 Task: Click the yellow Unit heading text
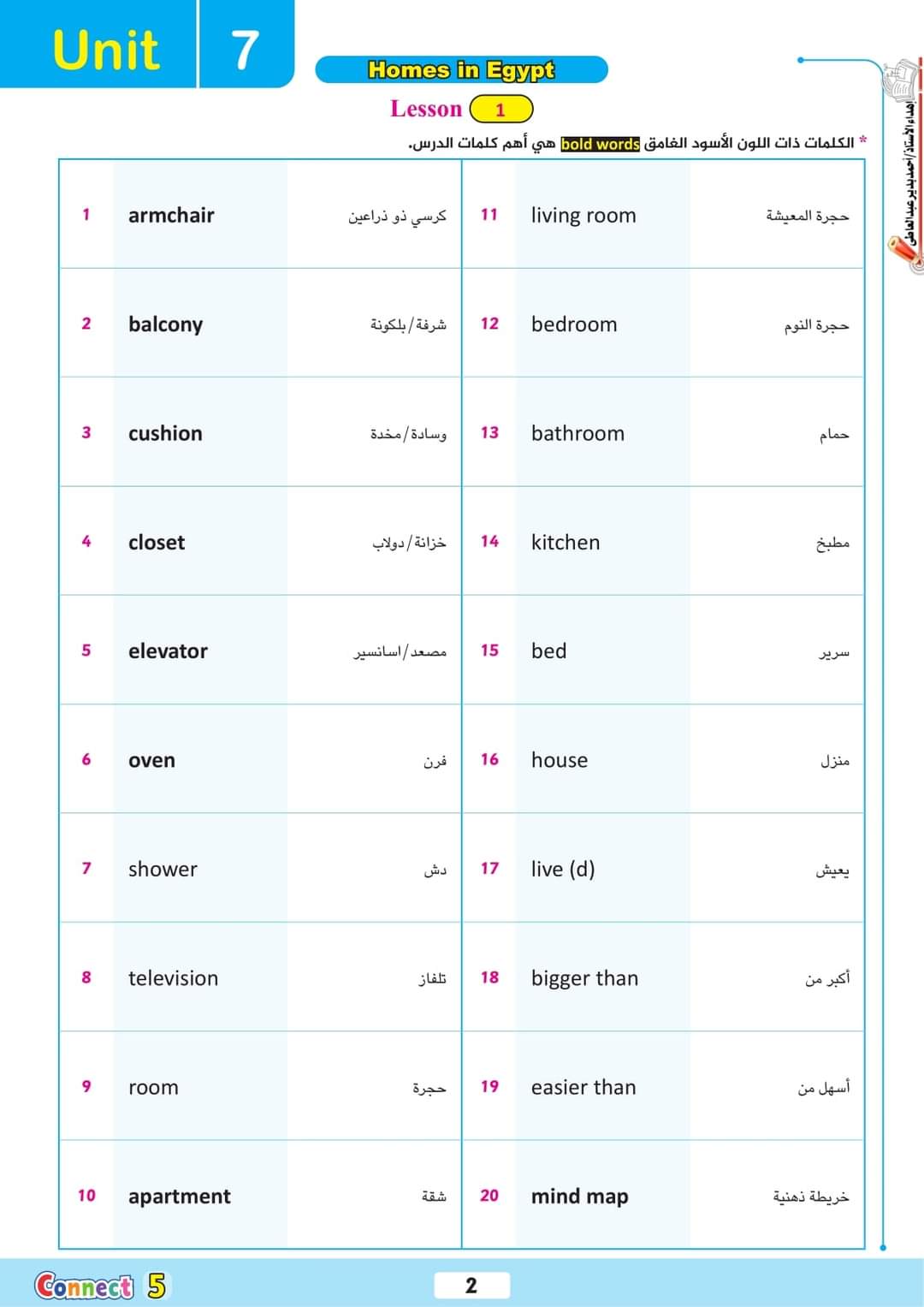pyautogui.click(x=105, y=49)
